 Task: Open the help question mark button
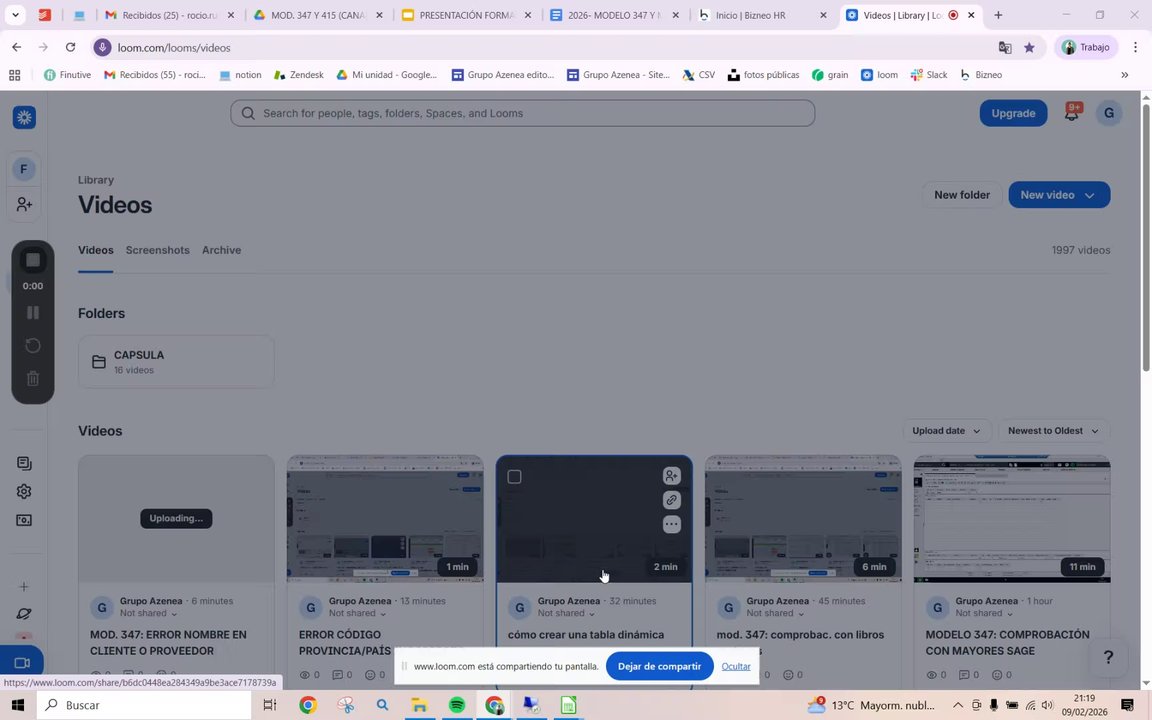(1109, 657)
